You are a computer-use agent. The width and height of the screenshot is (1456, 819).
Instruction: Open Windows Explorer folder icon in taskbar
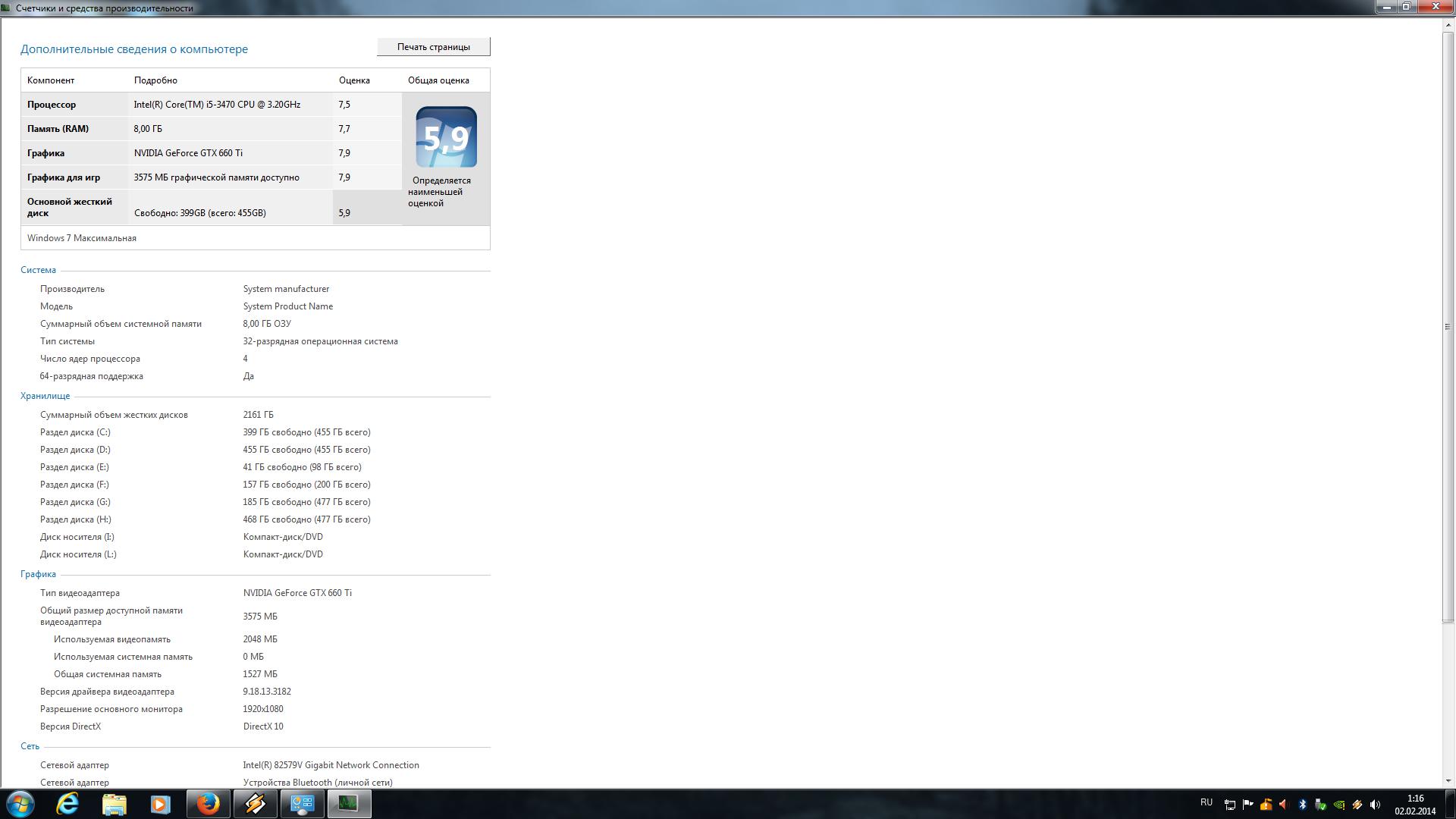click(115, 804)
